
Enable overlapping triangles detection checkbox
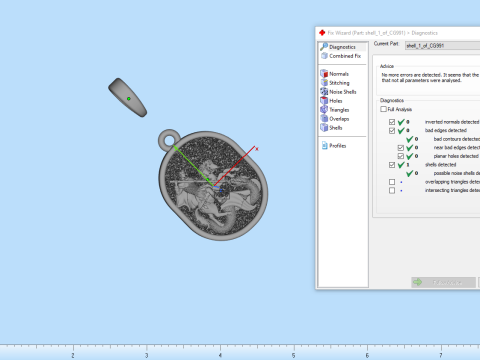pyautogui.click(x=392, y=182)
